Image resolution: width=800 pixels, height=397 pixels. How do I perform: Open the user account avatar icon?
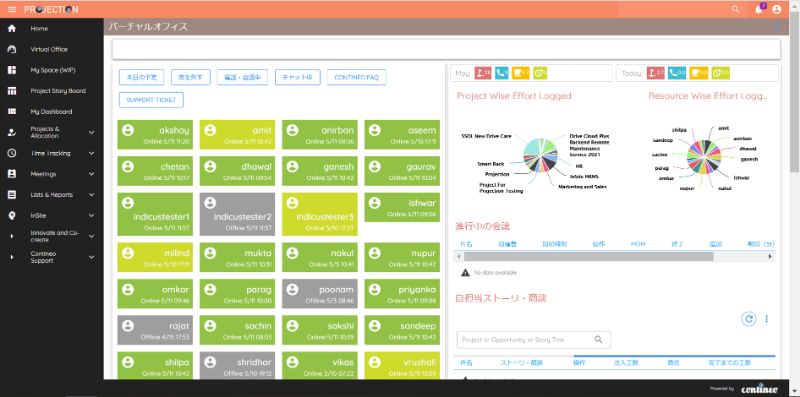click(777, 9)
